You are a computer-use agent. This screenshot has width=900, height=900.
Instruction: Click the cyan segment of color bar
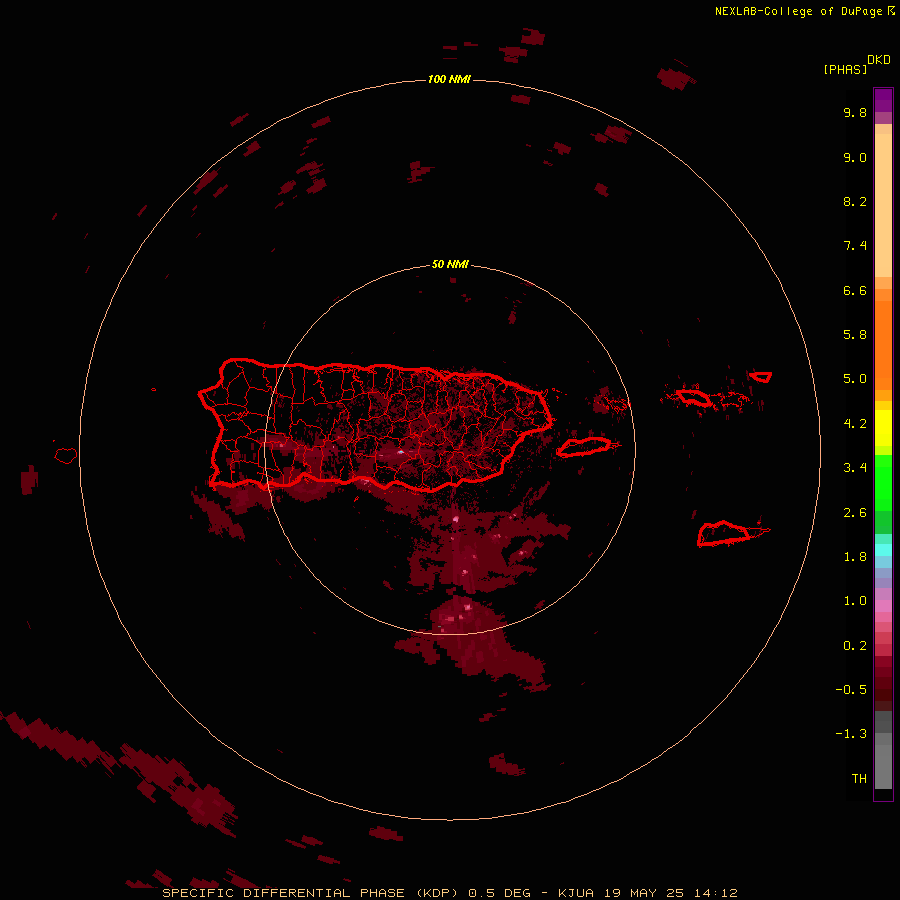(x=883, y=550)
